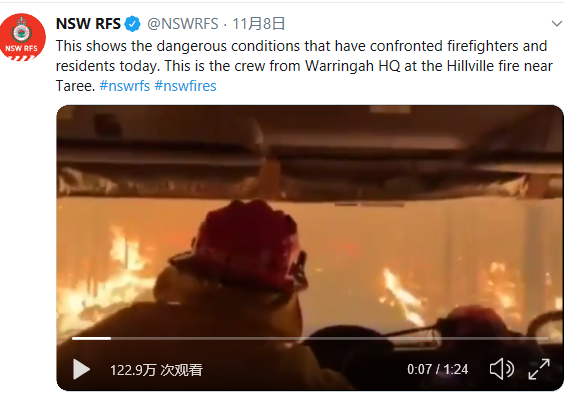Mute the video with the speaker icon
Screen dimensions: 565x402
[x=502, y=369]
